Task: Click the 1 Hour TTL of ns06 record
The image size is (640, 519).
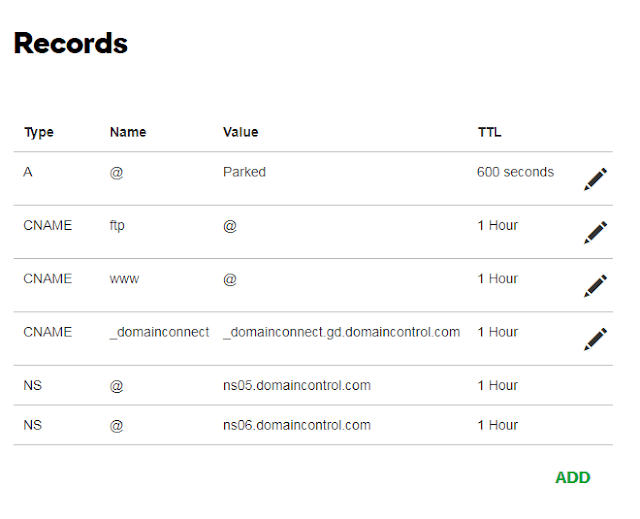Action: pos(498,425)
